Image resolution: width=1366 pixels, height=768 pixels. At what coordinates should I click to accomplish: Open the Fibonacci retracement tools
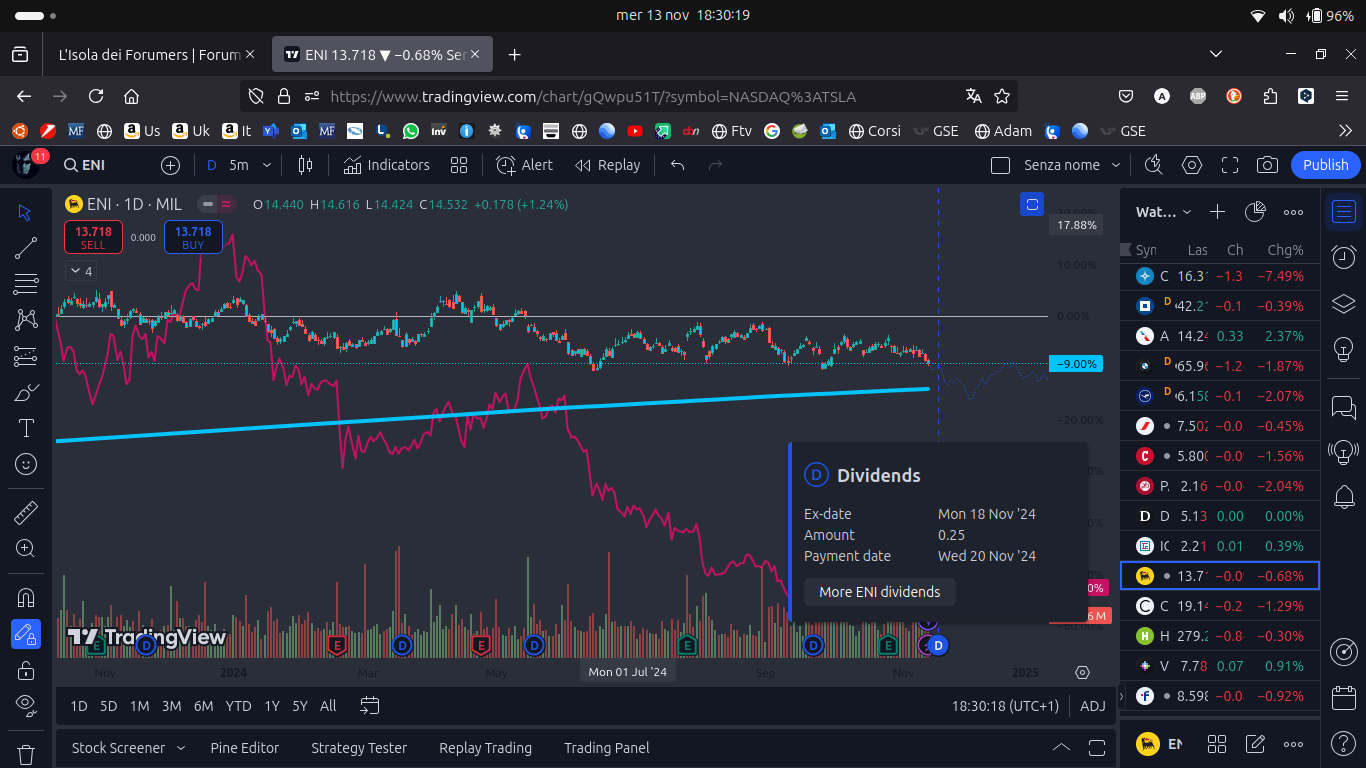pos(26,284)
